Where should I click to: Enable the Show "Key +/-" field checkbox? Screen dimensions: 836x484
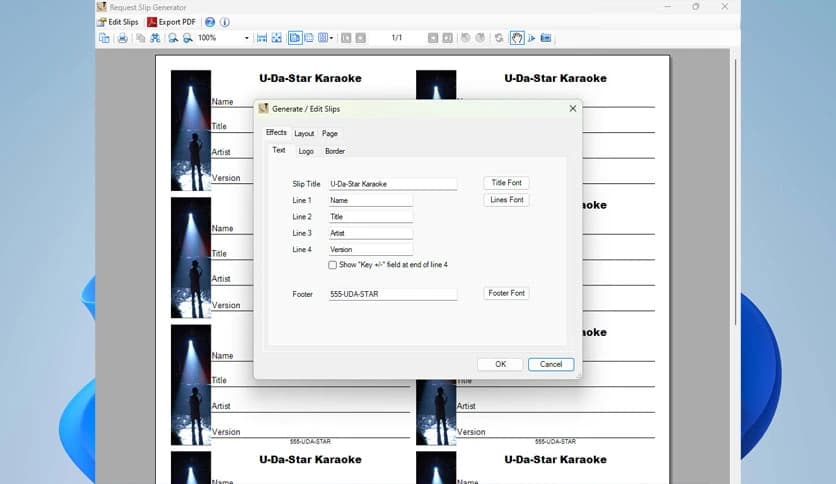[x=333, y=265]
